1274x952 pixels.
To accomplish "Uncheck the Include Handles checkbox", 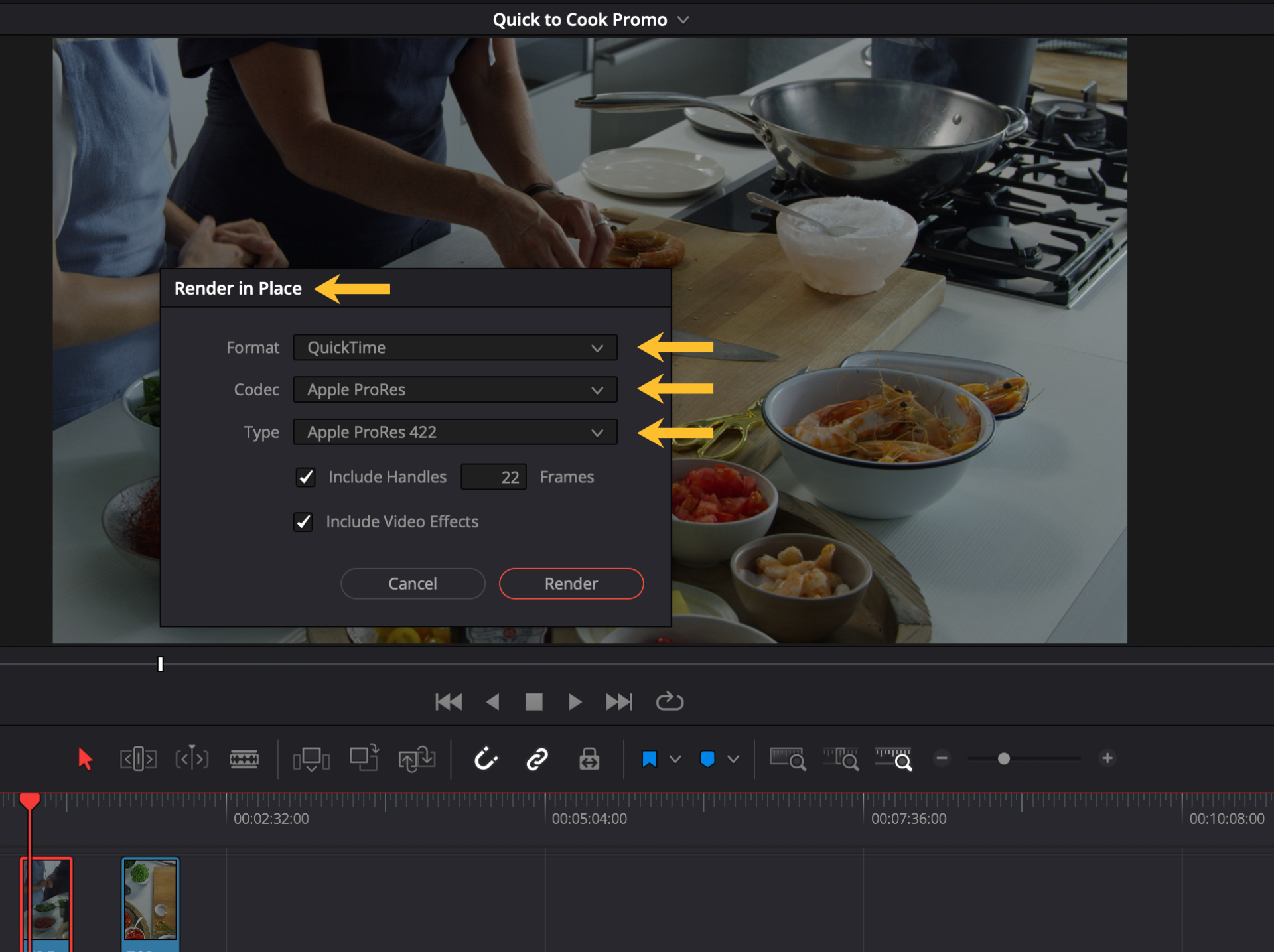I will click(305, 477).
